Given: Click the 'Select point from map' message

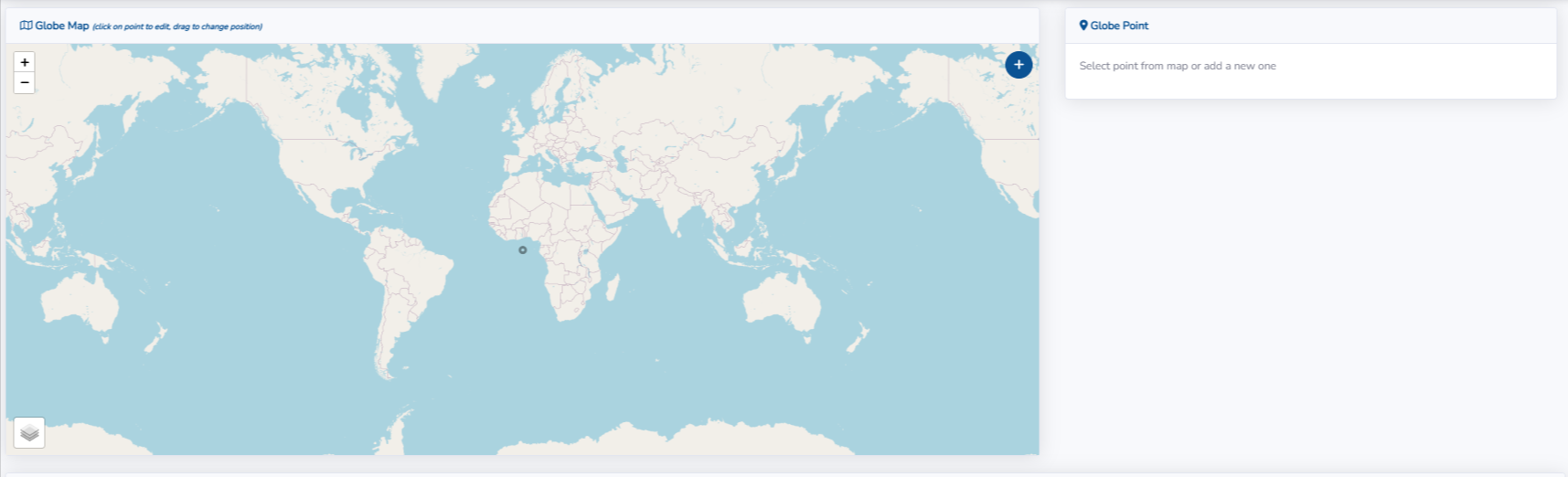Looking at the screenshot, I should (x=1177, y=66).
